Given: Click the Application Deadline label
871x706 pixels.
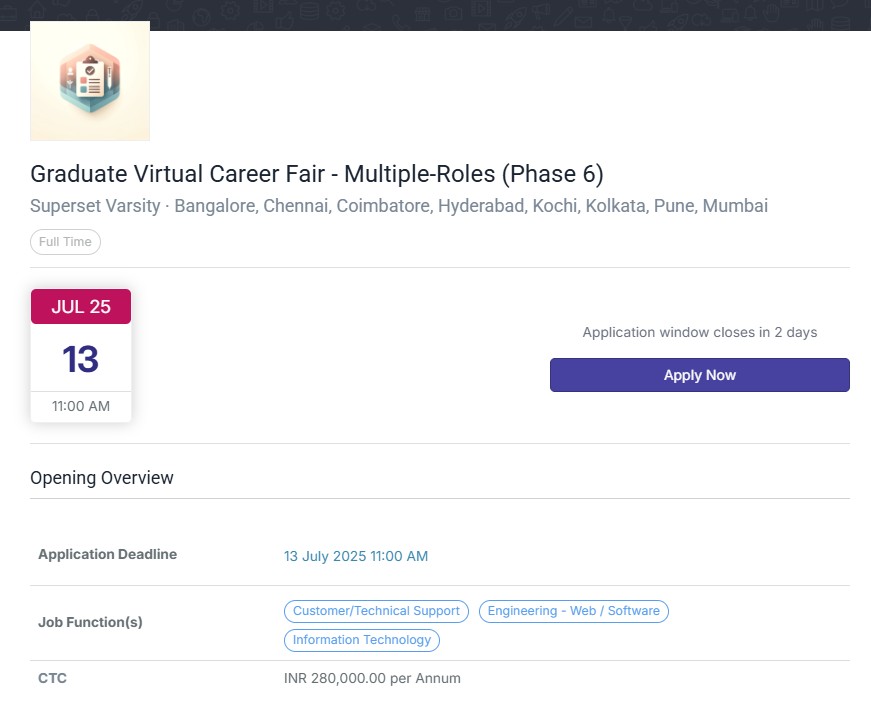Looking at the screenshot, I should point(107,555).
